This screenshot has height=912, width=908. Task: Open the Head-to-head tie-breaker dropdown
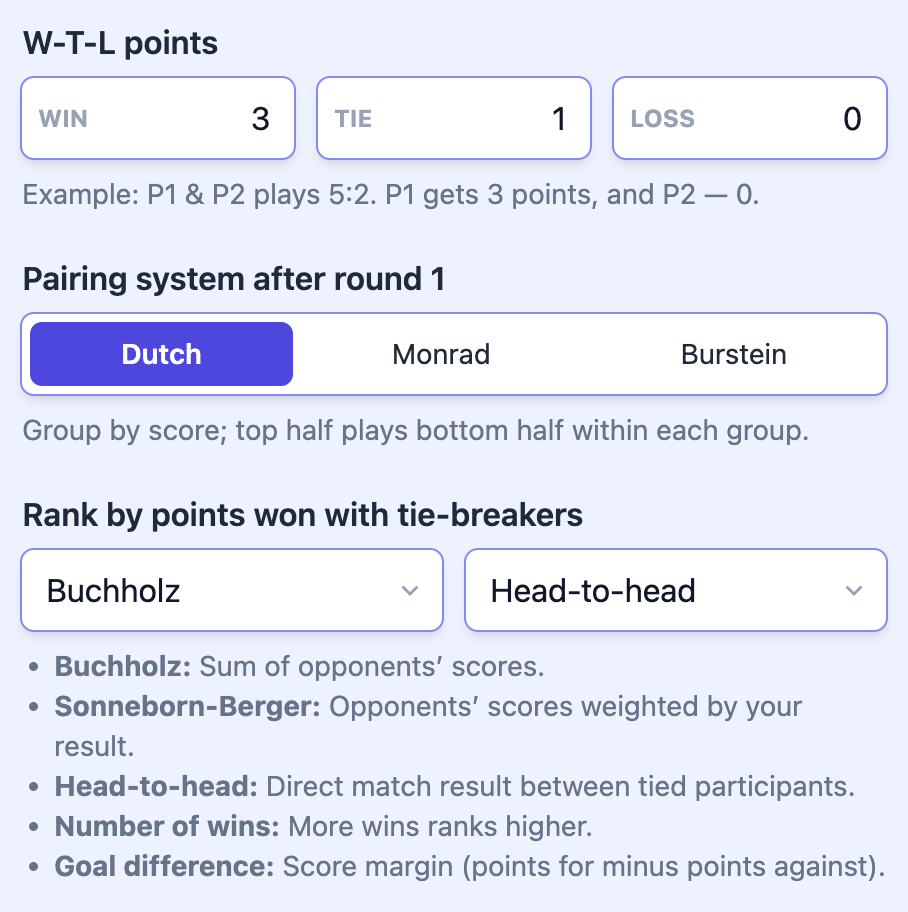(x=675, y=591)
